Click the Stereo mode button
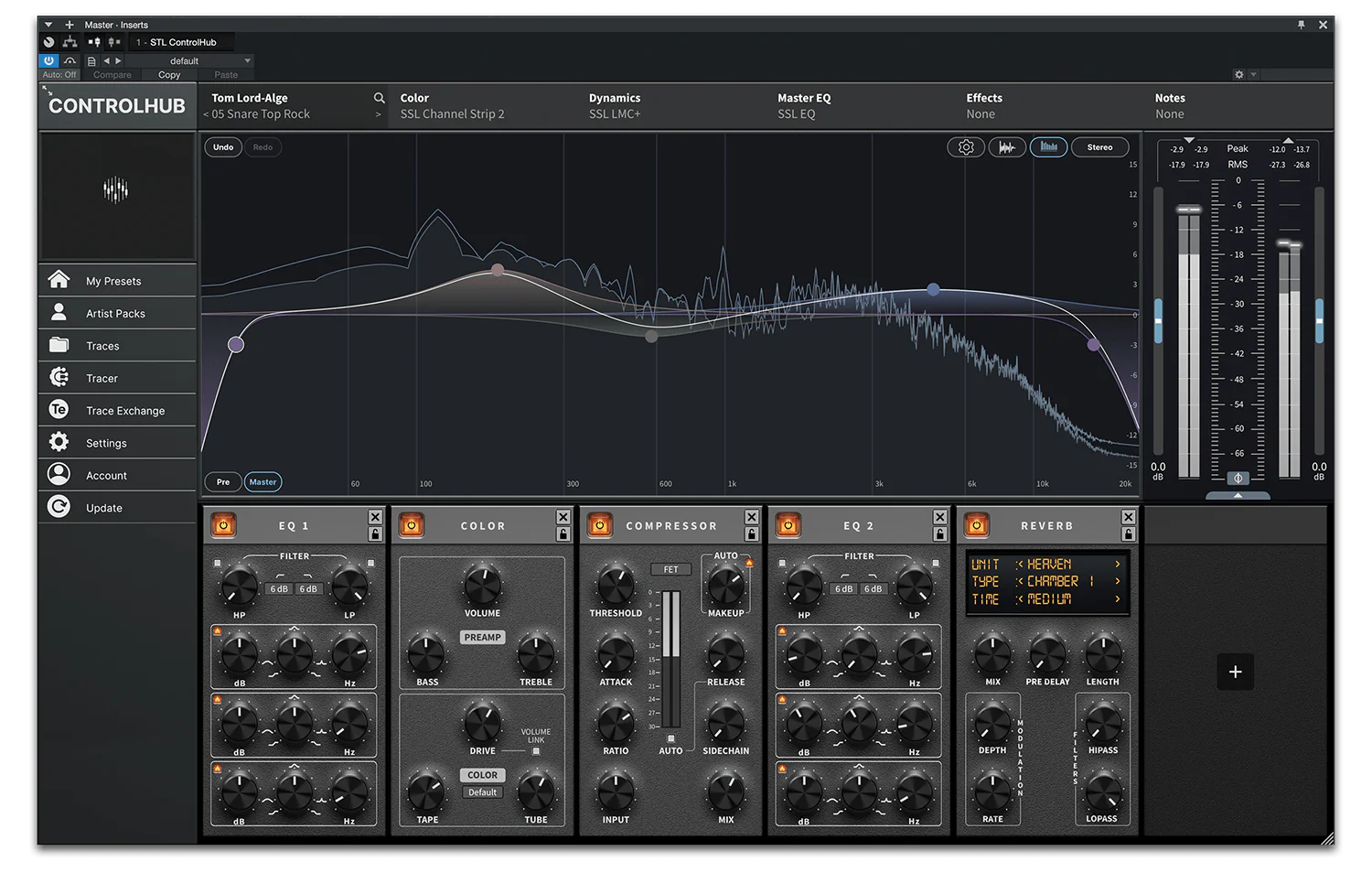Viewport: 1372px width, 883px height. point(1099,147)
